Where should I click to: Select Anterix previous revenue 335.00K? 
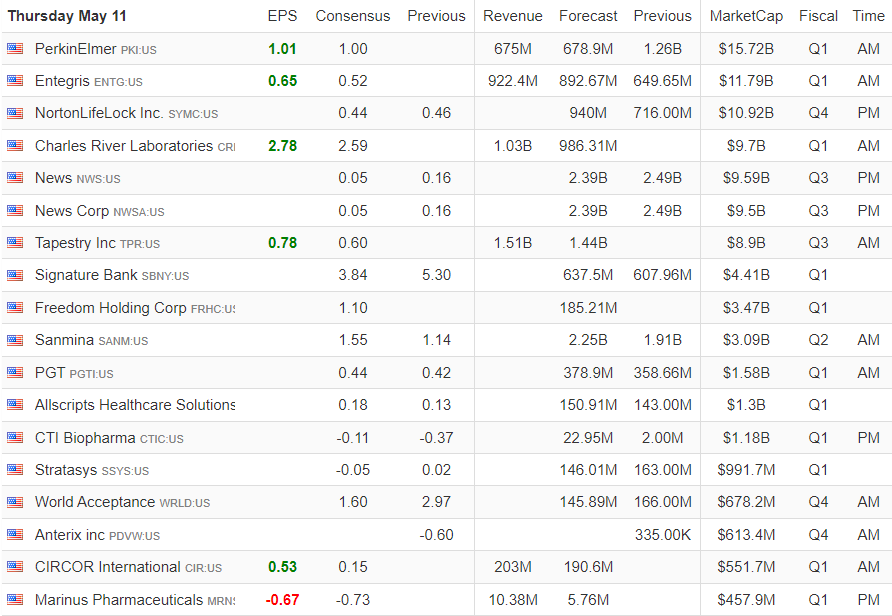pyautogui.click(x=663, y=535)
